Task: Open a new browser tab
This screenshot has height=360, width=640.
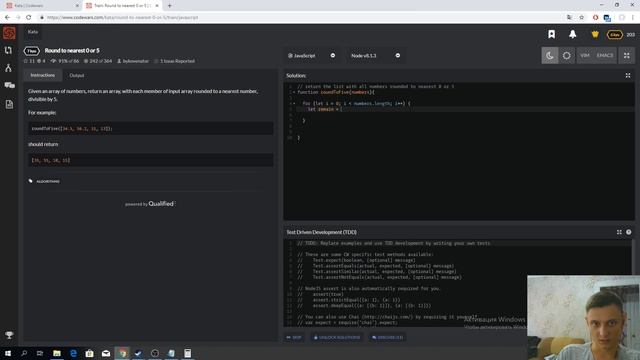Action: tap(169, 6)
